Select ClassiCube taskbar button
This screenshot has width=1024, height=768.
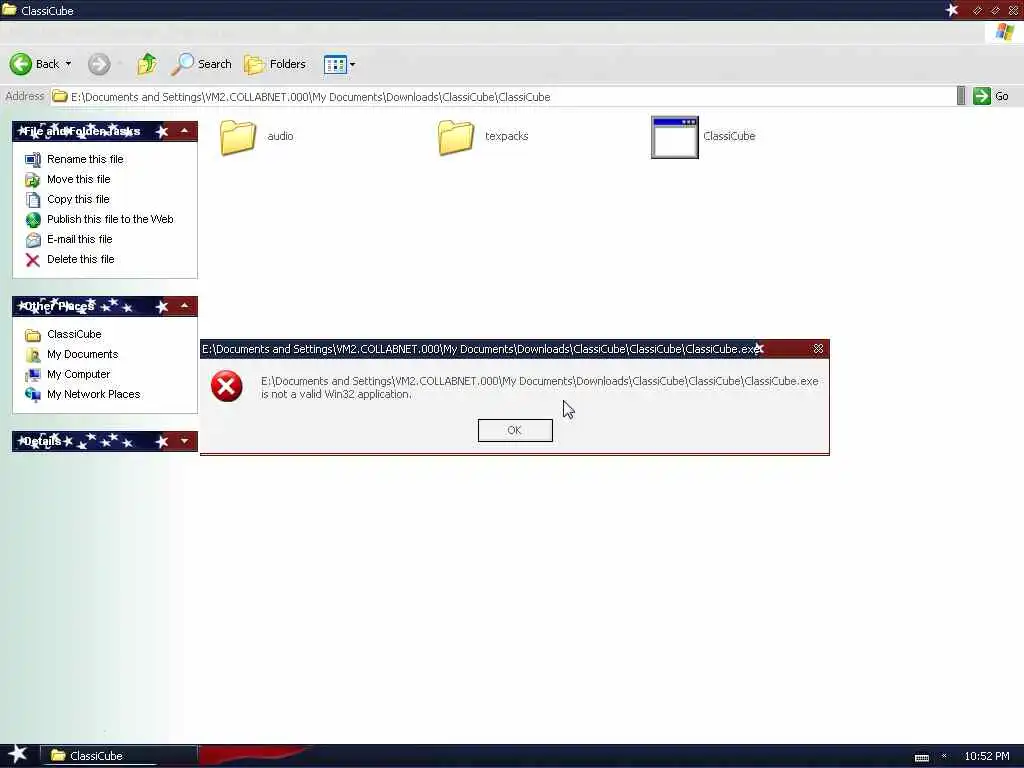click(119, 756)
